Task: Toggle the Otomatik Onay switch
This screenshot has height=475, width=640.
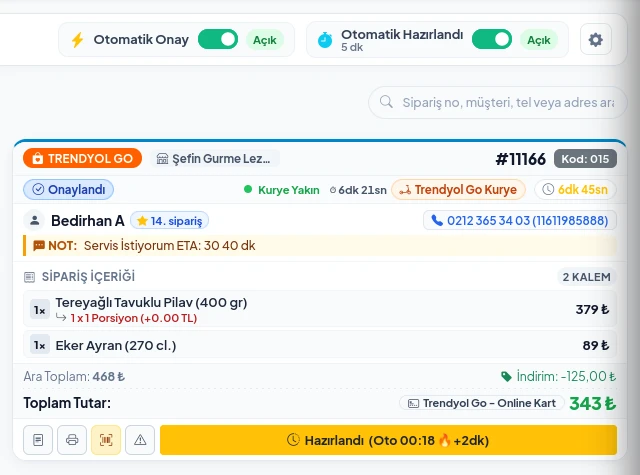Action: [x=218, y=40]
